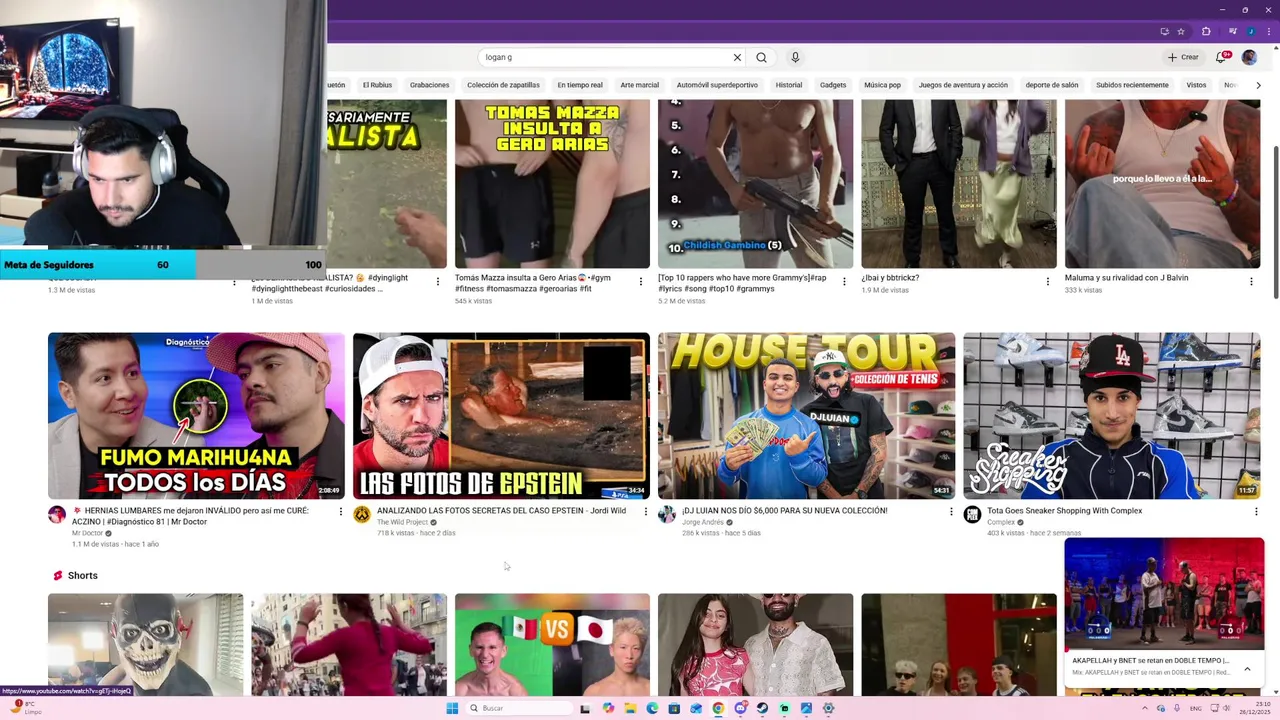Open the Chrome three-dot menu
This screenshot has height=720, width=1280.
point(1269,31)
